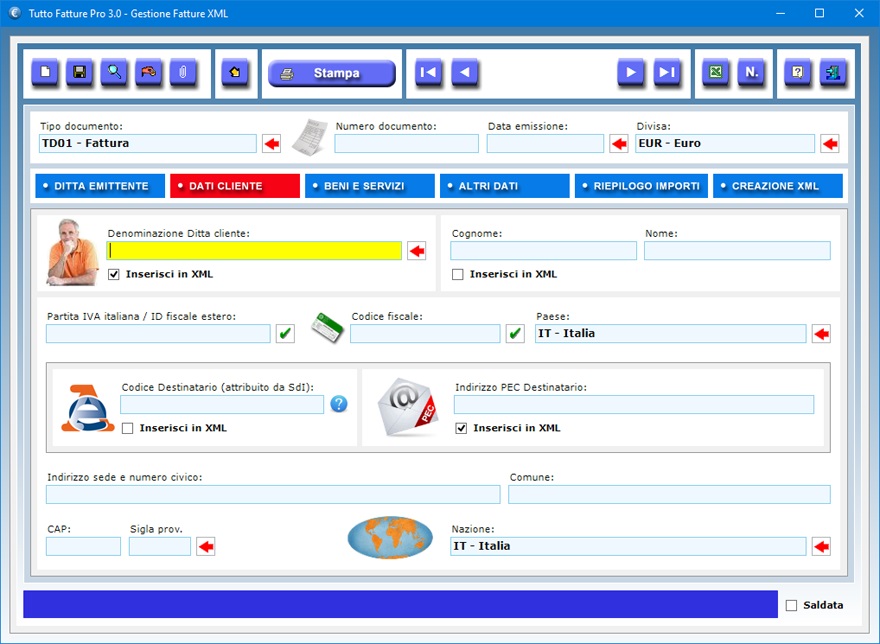Uncheck Inserisci in XML under Denominazione Ditta cliente
This screenshot has width=880, height=644.
click(x=114, y=274)
